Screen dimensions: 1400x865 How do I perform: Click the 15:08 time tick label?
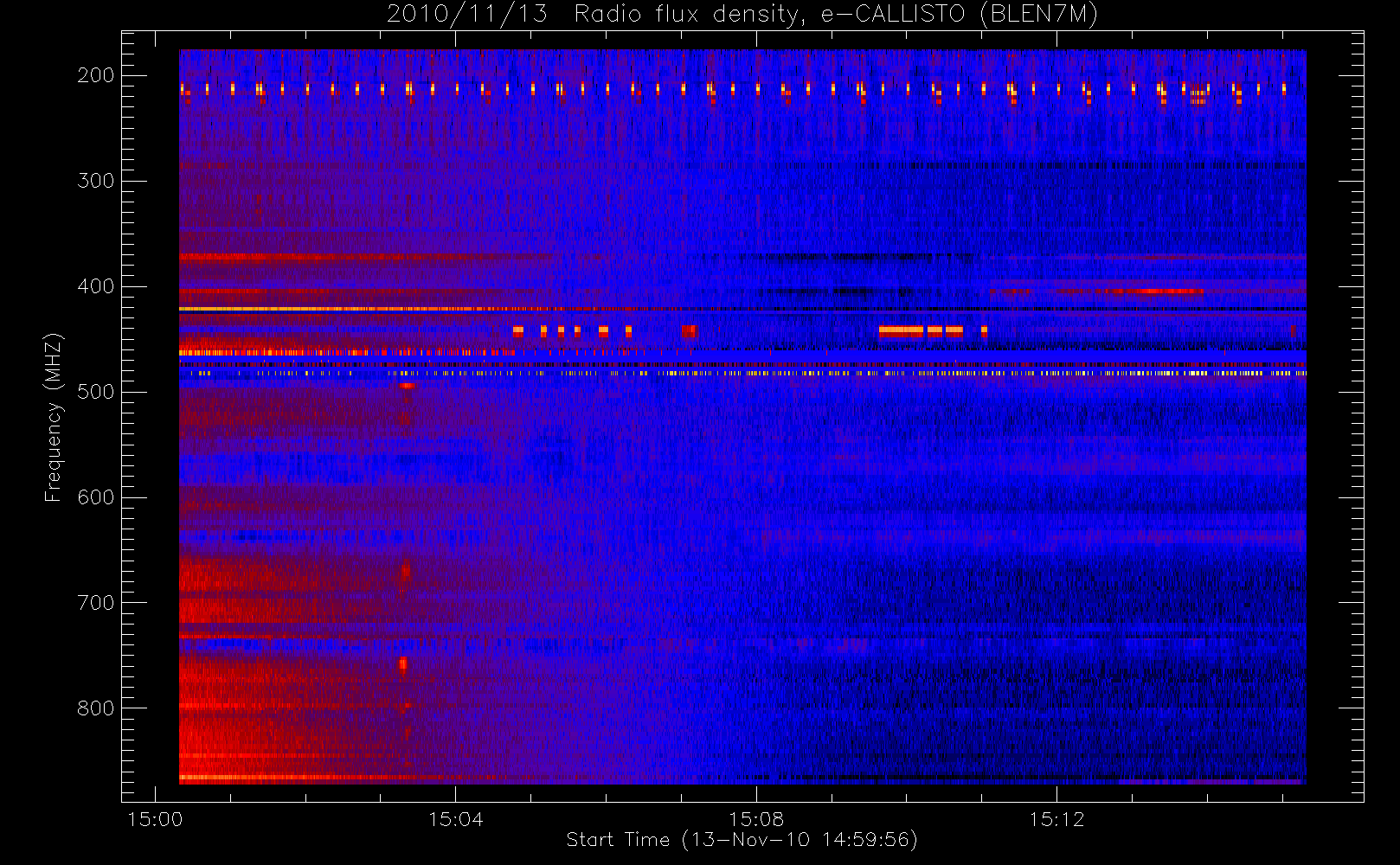pos(756,819)
